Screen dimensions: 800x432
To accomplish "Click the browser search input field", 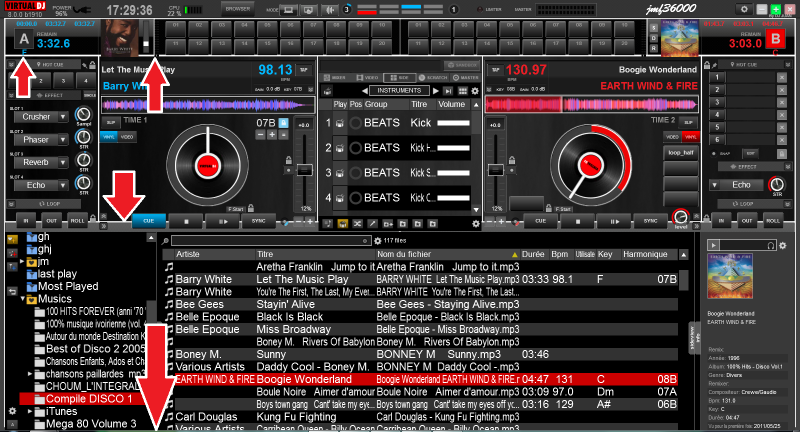I will (270, 241).
